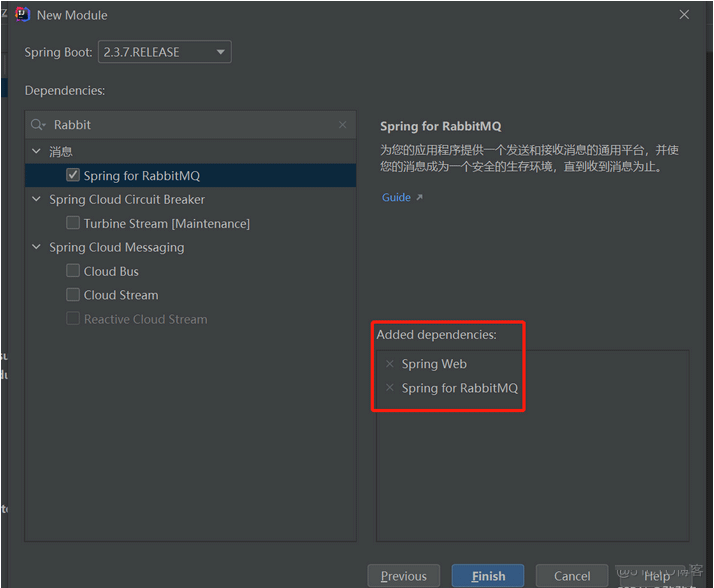This screenshot has width=714, height=588.
Task: Collapse the Spring Cloud Messaging group
Action: click(37, 248)
